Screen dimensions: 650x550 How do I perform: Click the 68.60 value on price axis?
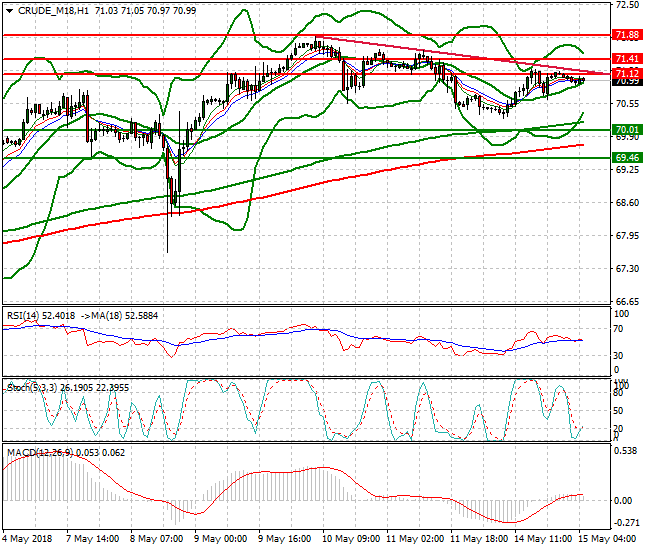click(627, 203)
